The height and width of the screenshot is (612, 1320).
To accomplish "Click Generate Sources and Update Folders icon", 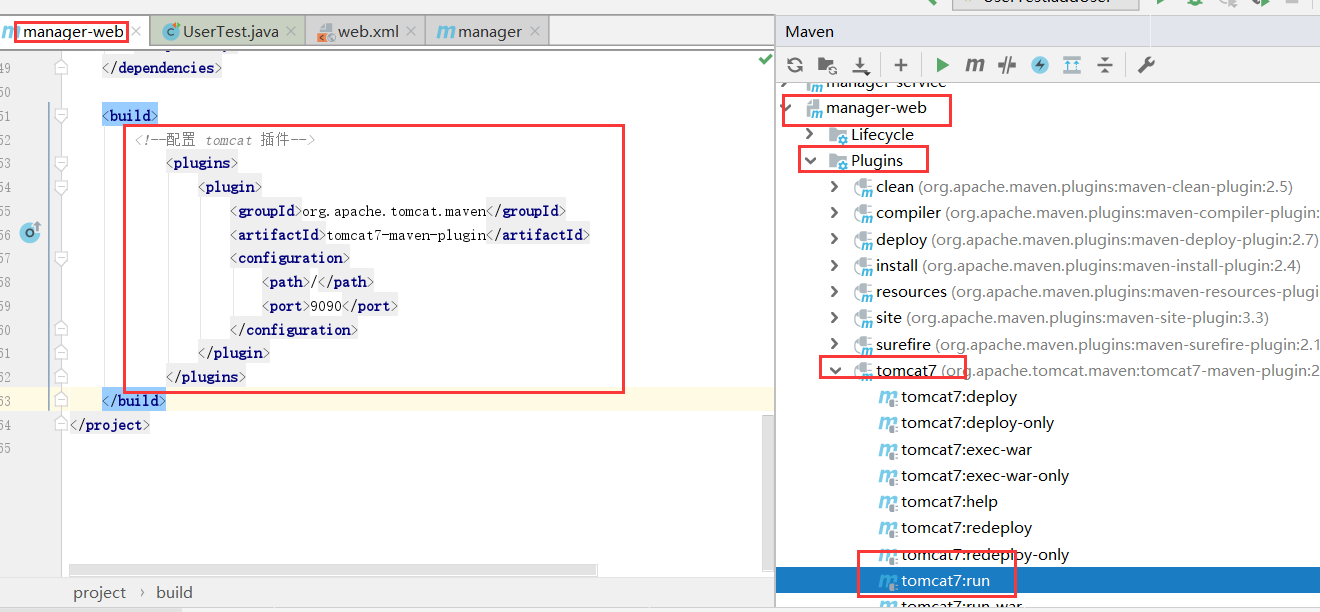I will pos(827,65).
